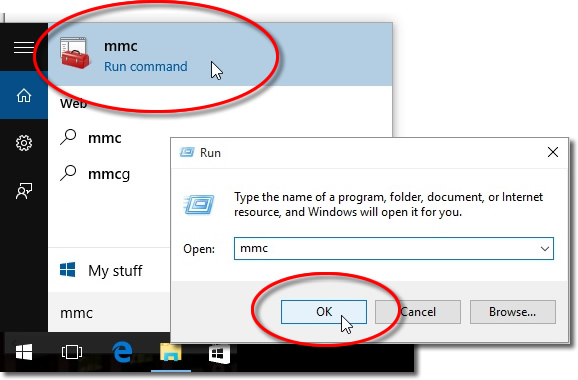Open File Explorer from the taskbar

coord(171,352)
